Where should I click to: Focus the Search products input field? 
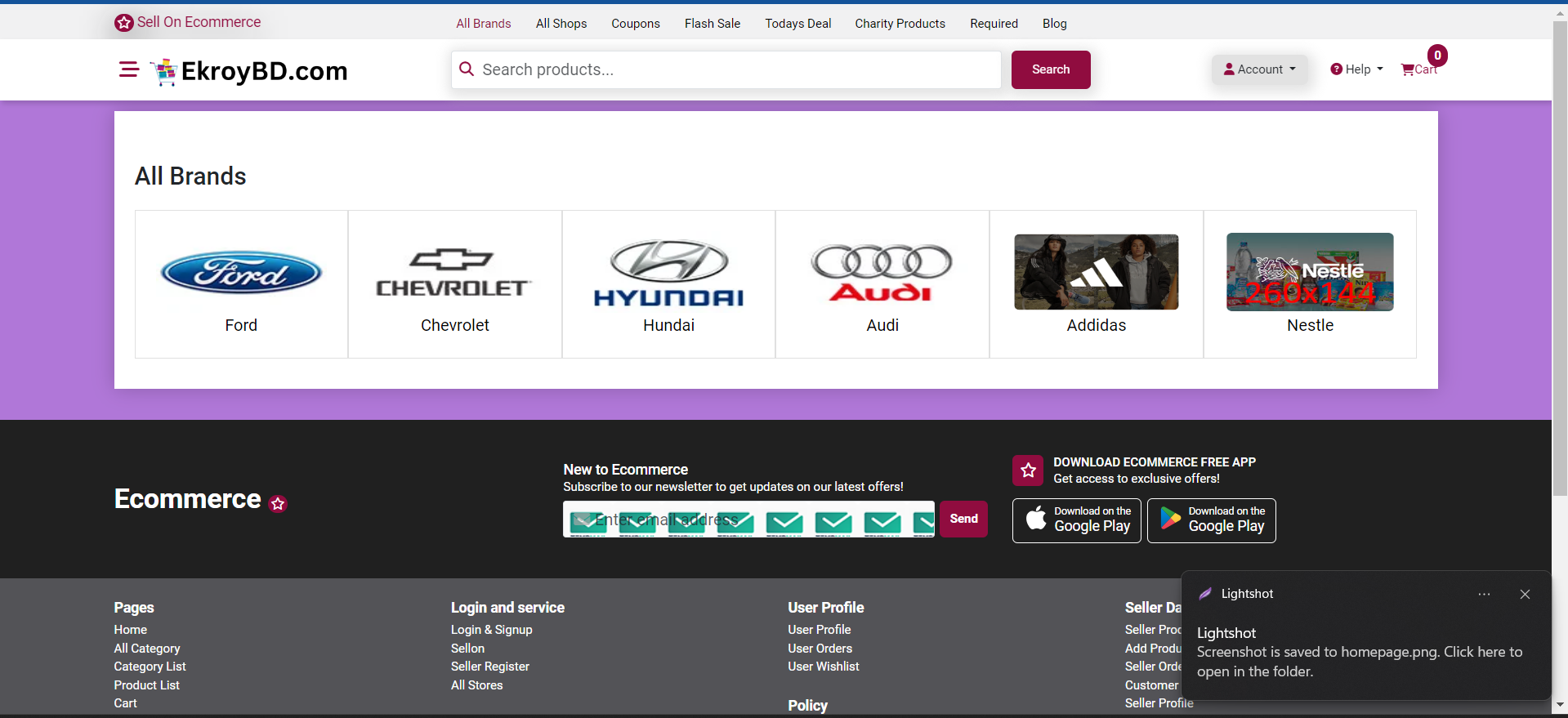click(x=726, y=69)
